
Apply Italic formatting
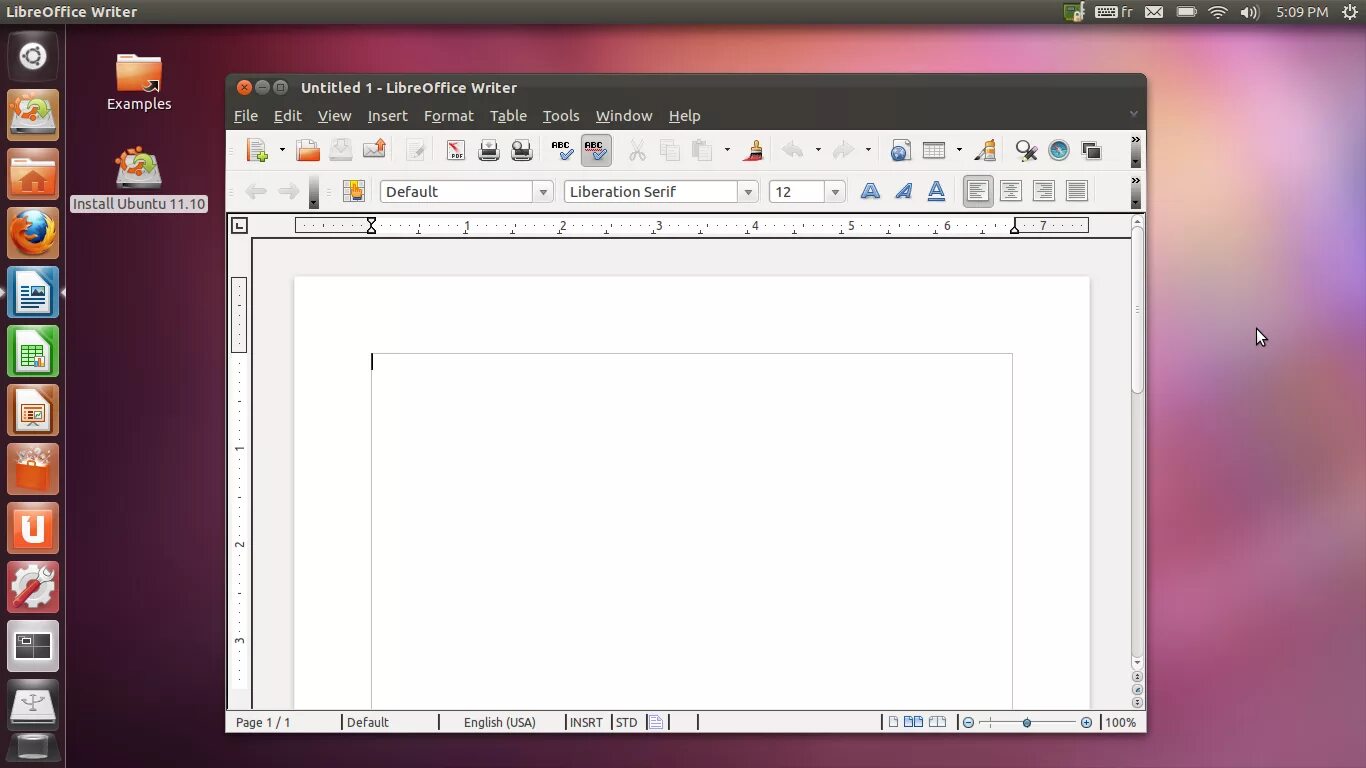coord(904,191)
